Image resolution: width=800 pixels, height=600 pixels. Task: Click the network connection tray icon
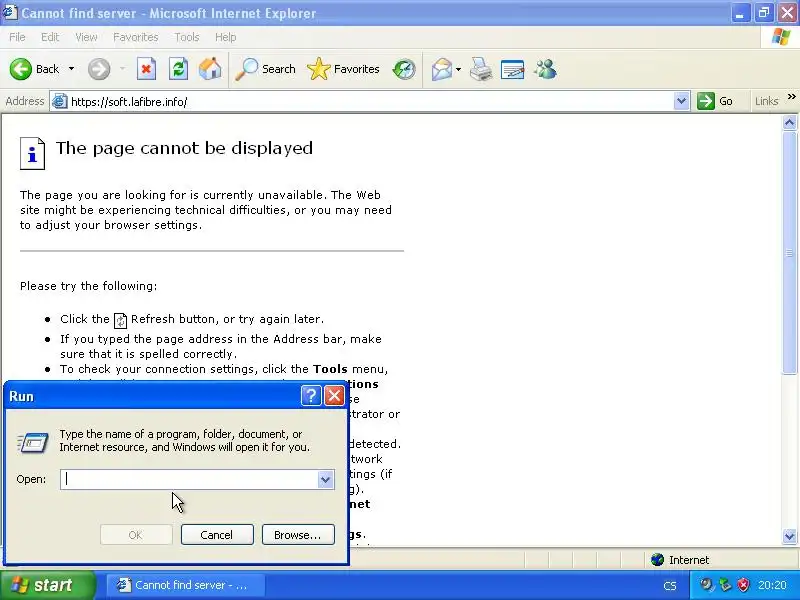pos(725,585)
